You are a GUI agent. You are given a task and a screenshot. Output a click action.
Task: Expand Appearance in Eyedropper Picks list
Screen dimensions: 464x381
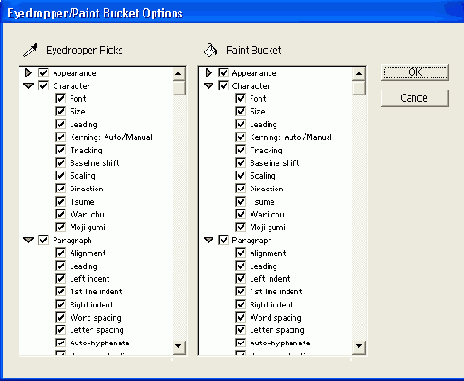[x=28, y=72]
